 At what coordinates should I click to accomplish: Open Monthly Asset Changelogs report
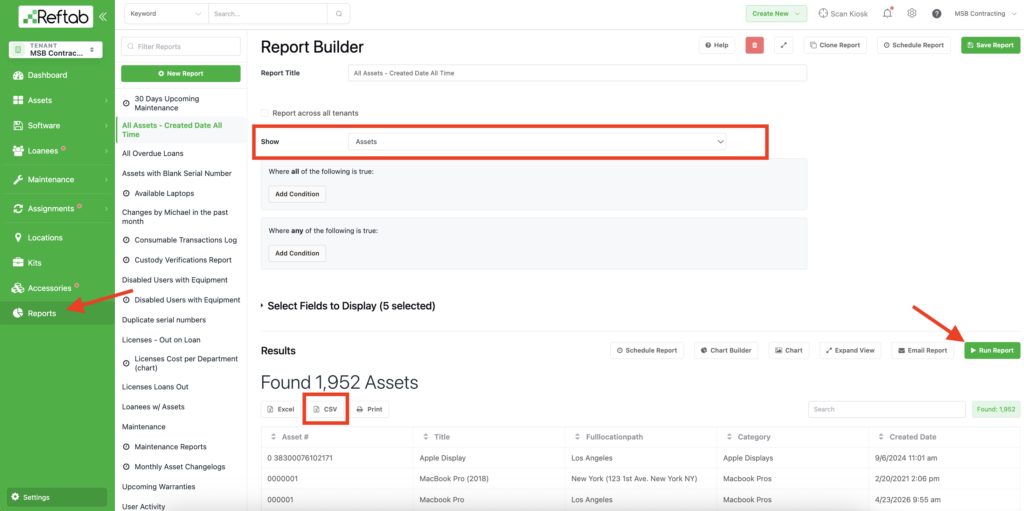click(x=180, y=467)
